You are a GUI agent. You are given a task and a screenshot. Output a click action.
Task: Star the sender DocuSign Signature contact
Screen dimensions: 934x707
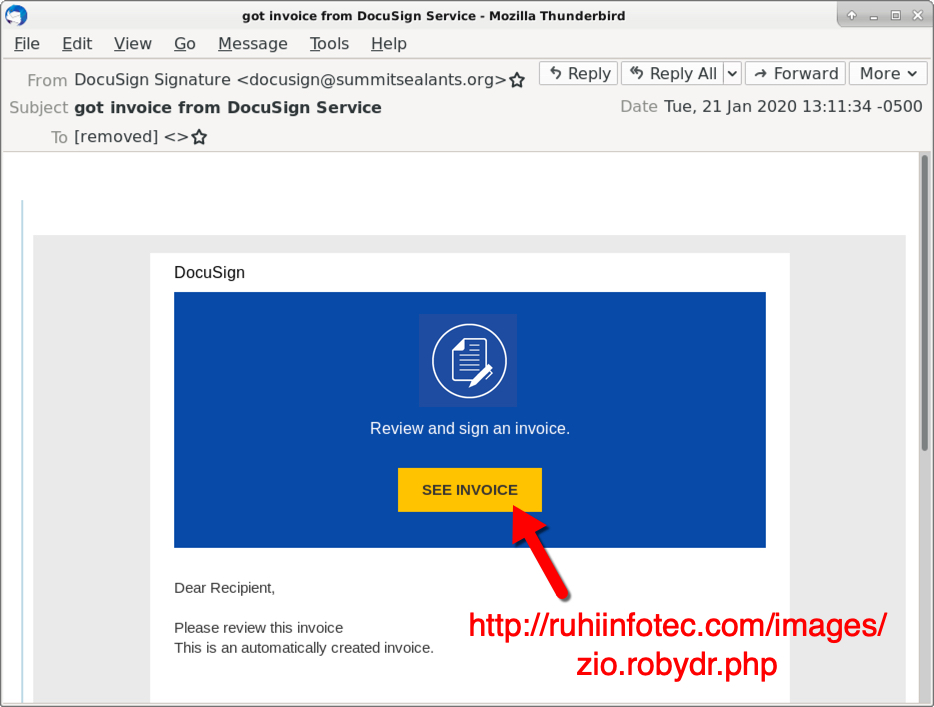pos(517,80)
